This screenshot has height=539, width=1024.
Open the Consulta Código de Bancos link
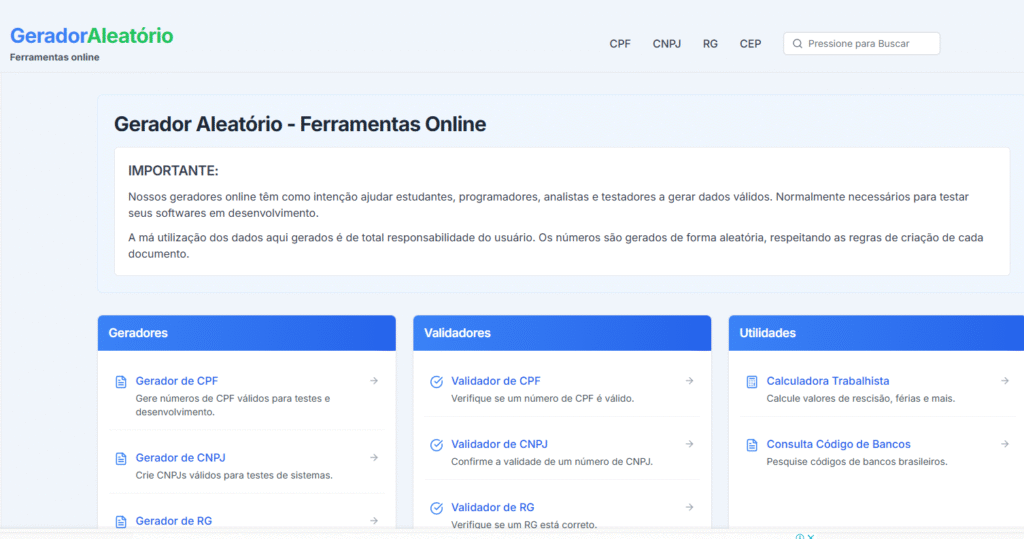click(x=838, y=444)
